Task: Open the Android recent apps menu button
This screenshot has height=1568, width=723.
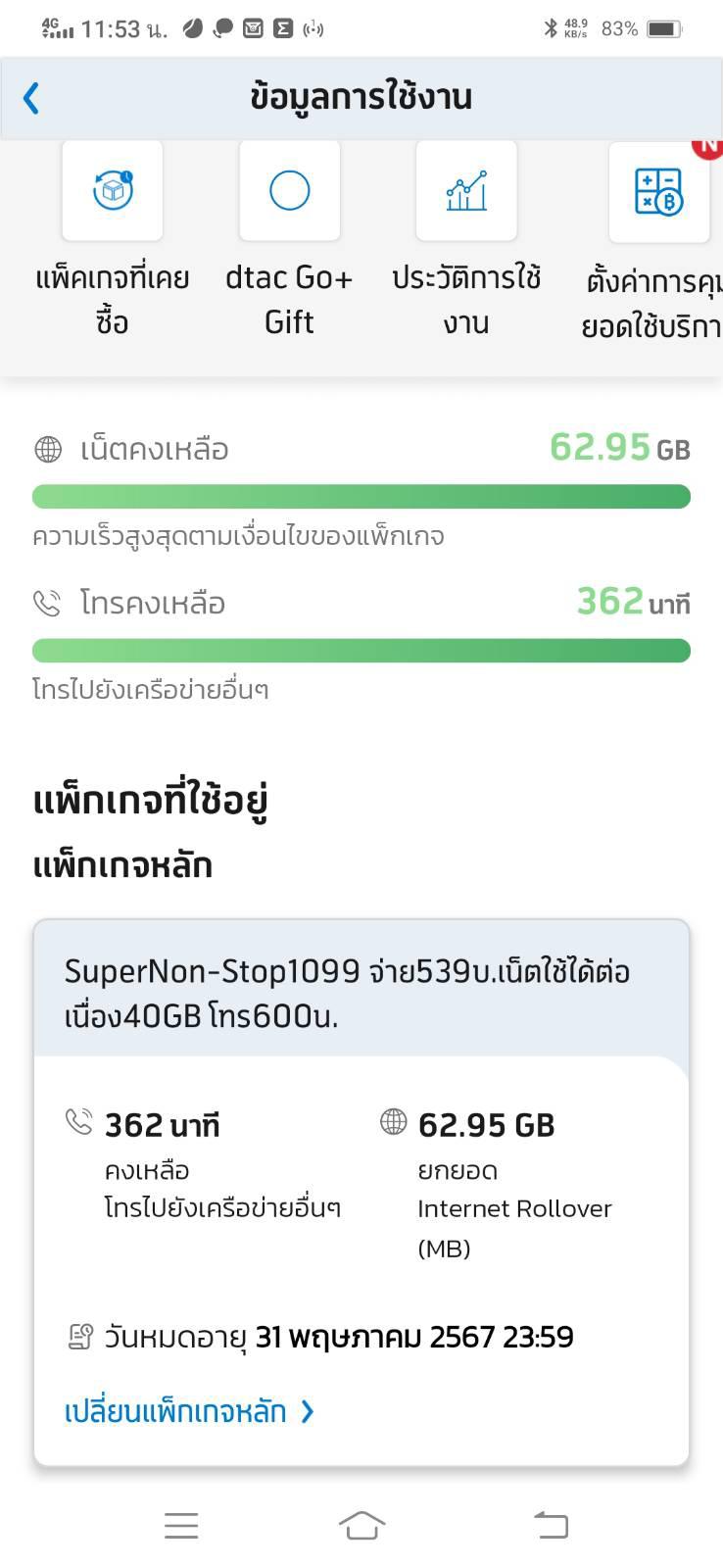Action: [x=181, y=1526]
